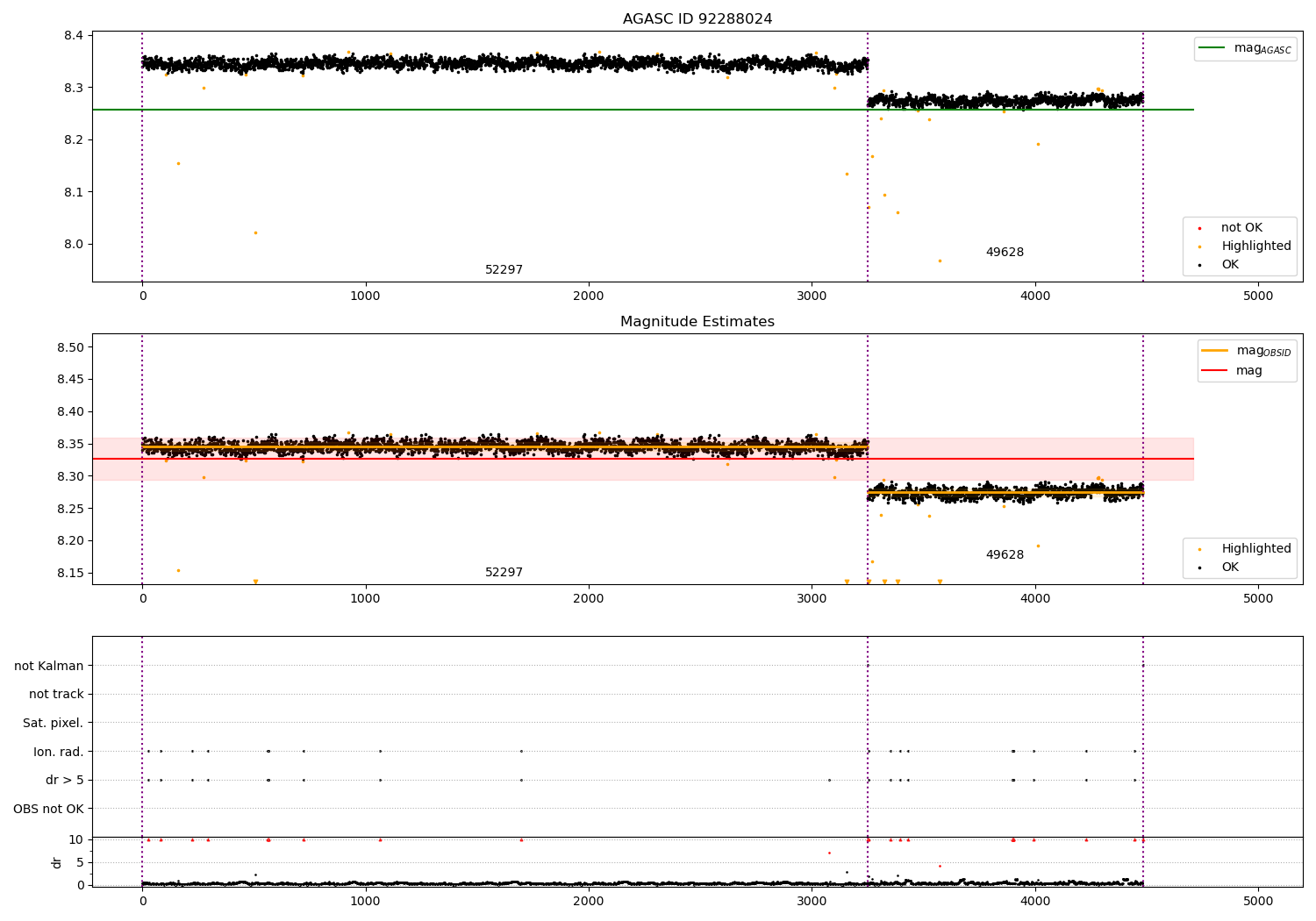
Task: Click x-axis tick '2000' under the top plot
Action: click(x=589, y=296)
